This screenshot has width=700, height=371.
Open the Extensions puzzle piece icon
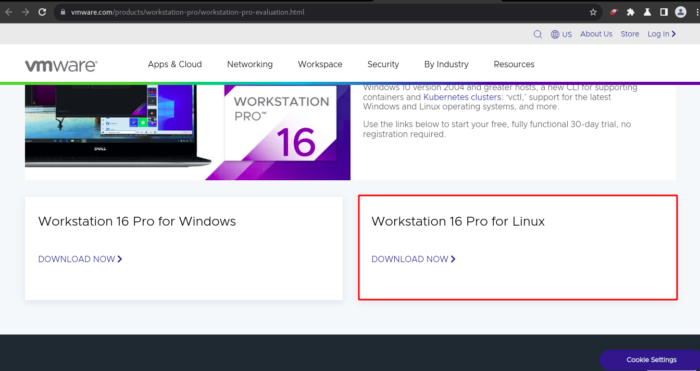tap(630, 12)
